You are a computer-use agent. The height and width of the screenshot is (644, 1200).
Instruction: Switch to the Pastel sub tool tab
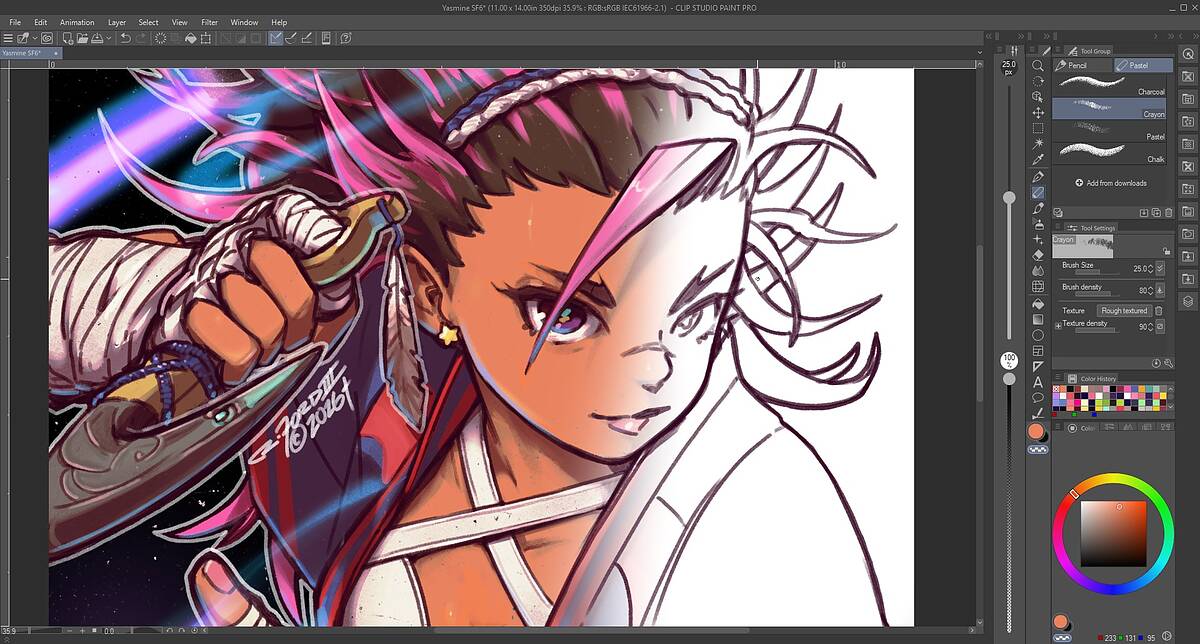[x=1143, y=65]
